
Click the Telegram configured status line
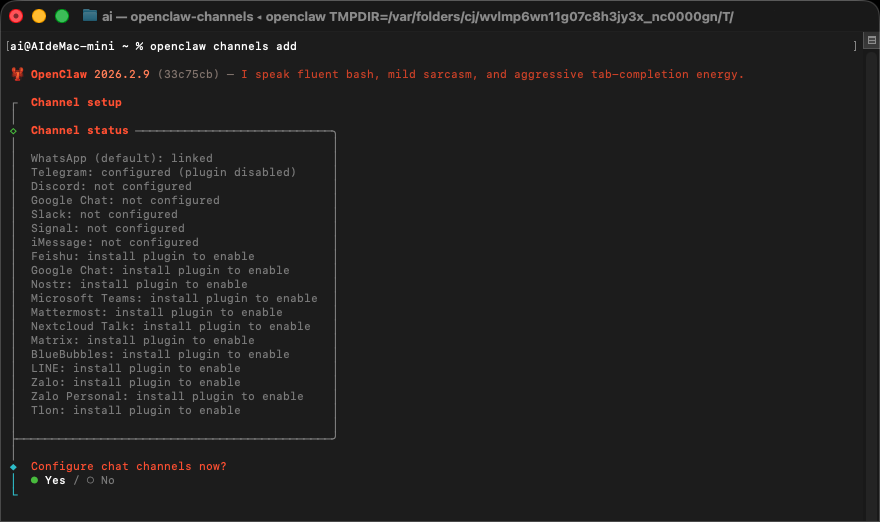click(163, 172)
